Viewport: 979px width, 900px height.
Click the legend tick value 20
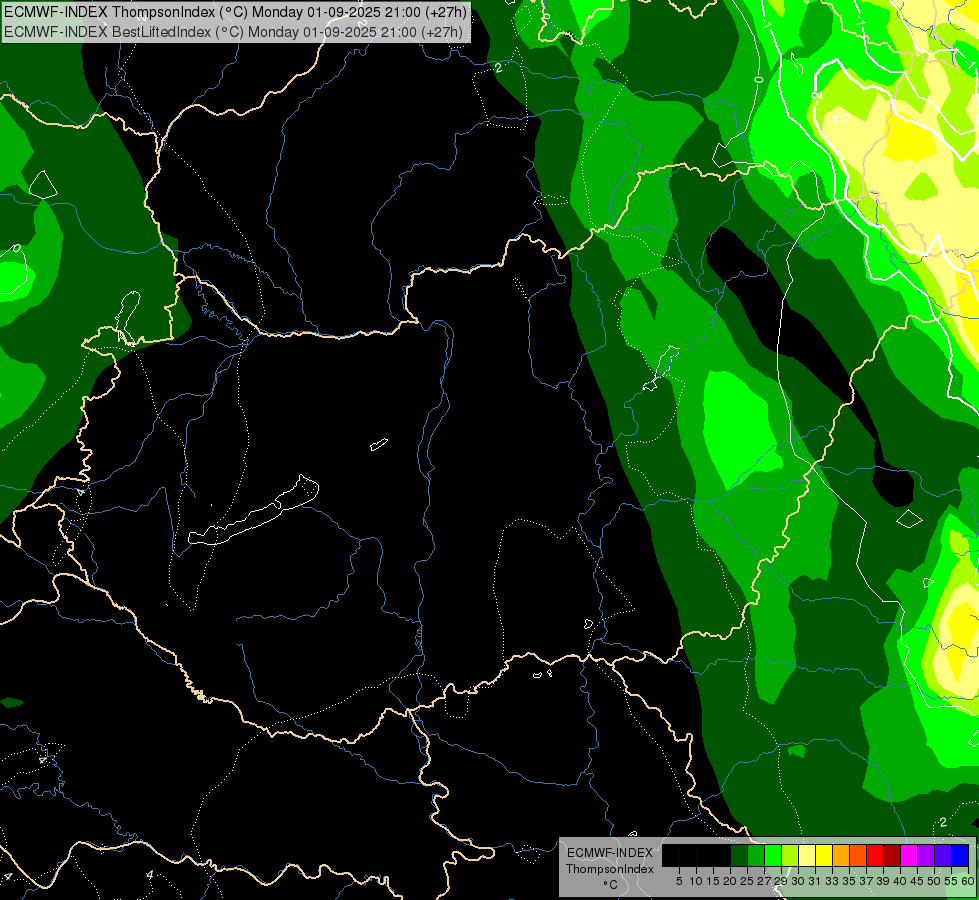(x=730, y=881)
